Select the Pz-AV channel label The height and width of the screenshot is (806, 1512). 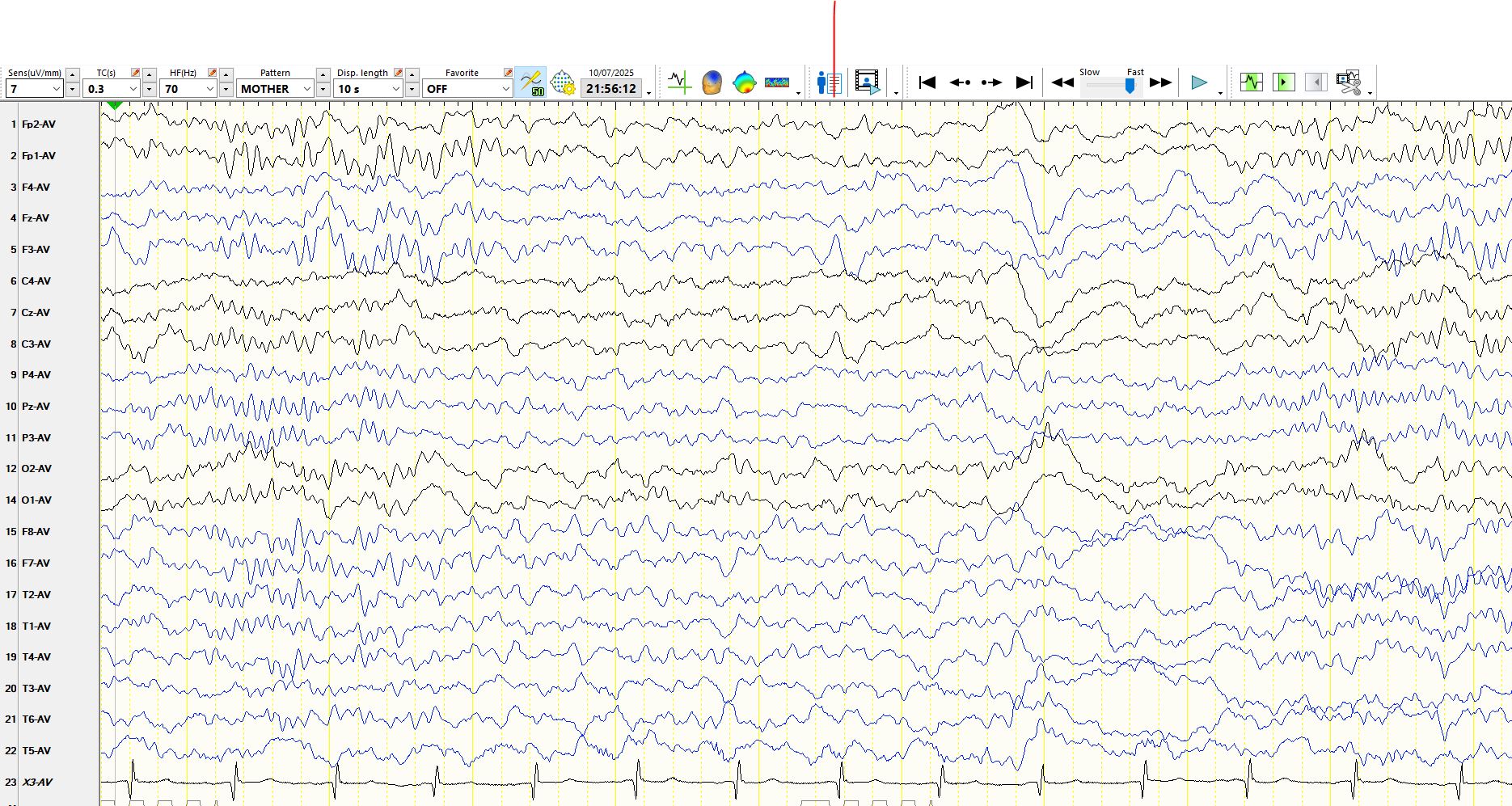point(36,407)
